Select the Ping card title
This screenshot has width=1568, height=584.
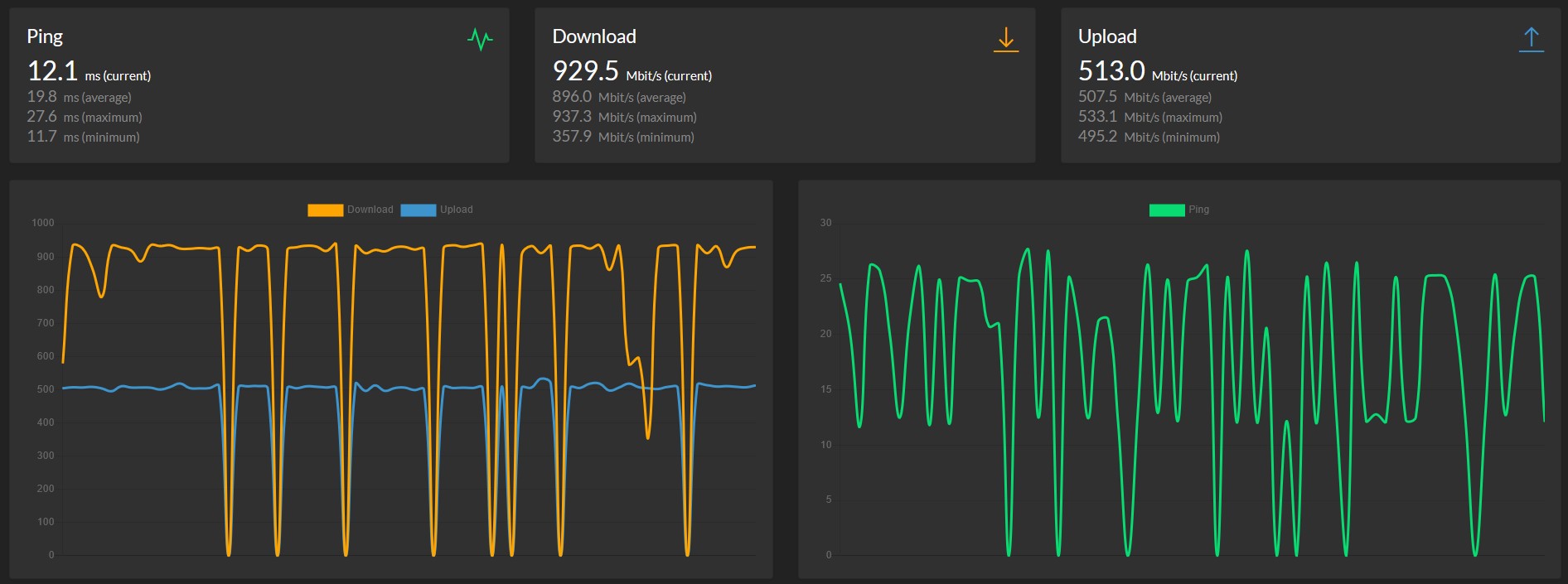[45, 36]
